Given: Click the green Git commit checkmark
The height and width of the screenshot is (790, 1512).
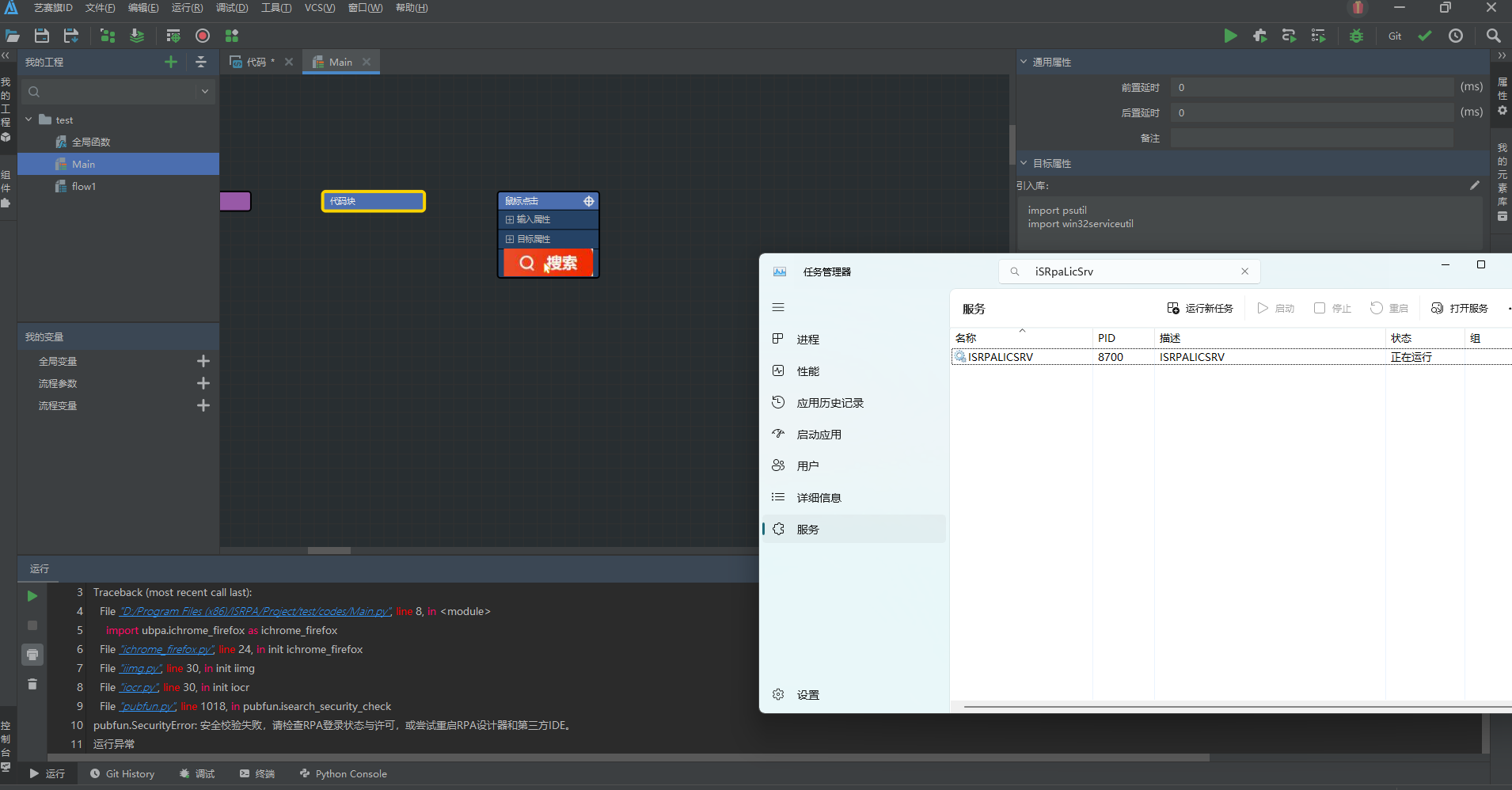Looking at the screenshot, I should (1425, 36).
